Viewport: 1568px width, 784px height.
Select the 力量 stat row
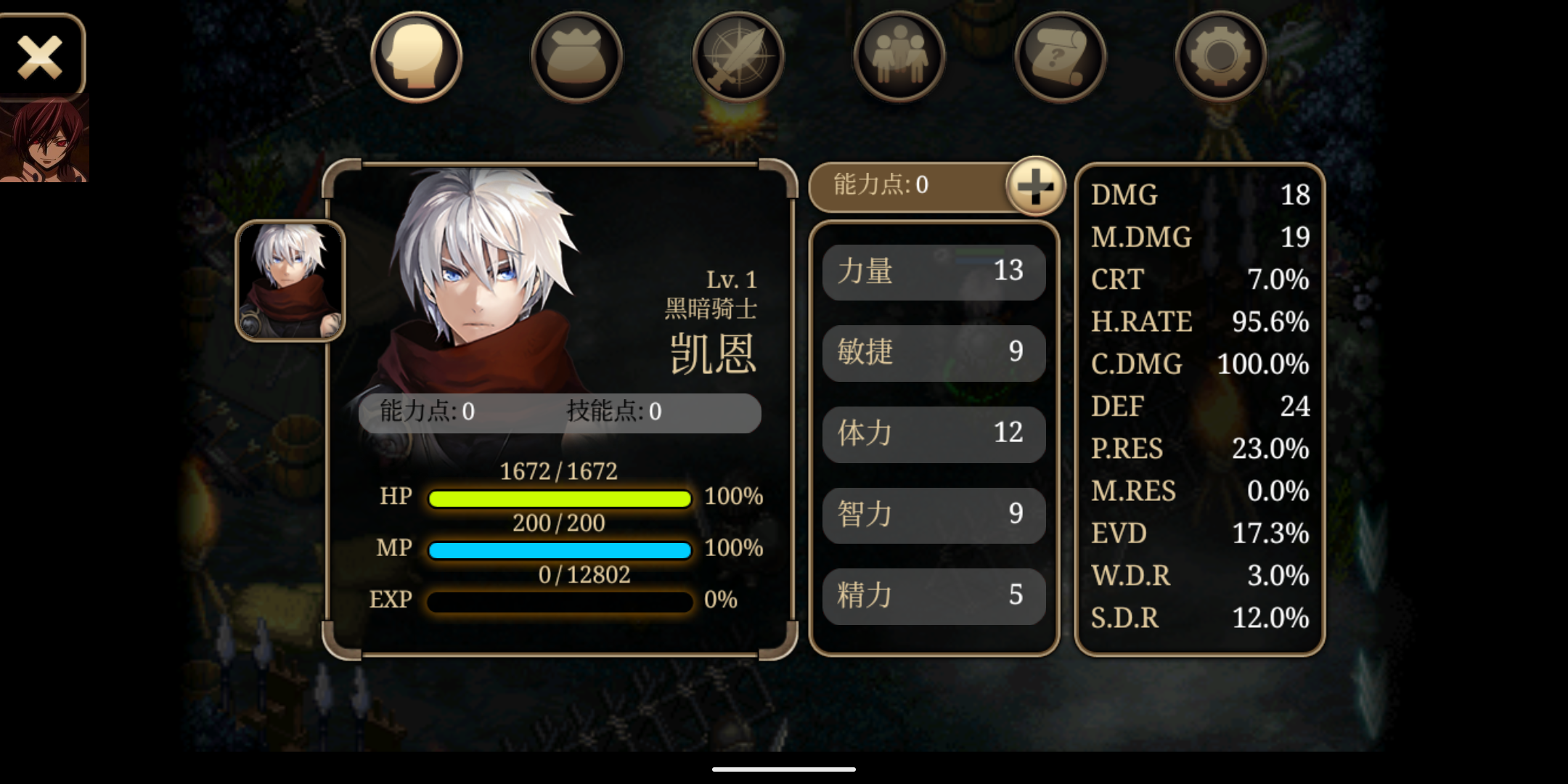[934, 271]
